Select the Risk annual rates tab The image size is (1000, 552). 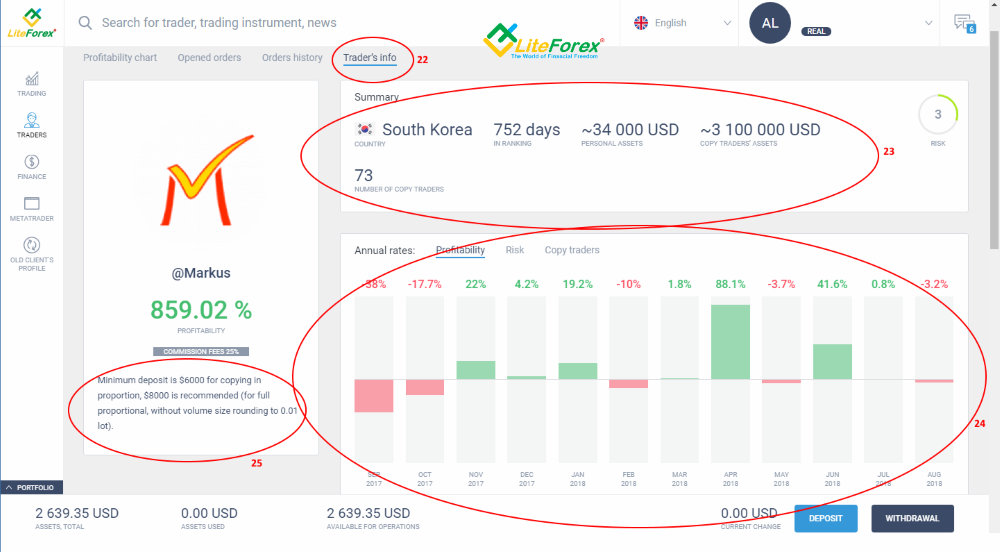pyautogui.click(x=515, y=250)
